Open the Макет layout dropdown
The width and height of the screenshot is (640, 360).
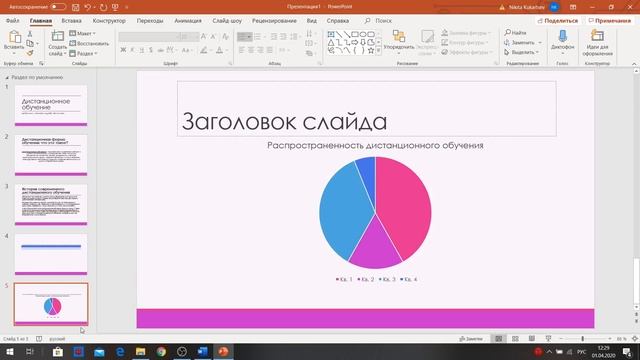pyautogui.click(x=83, y=33)
